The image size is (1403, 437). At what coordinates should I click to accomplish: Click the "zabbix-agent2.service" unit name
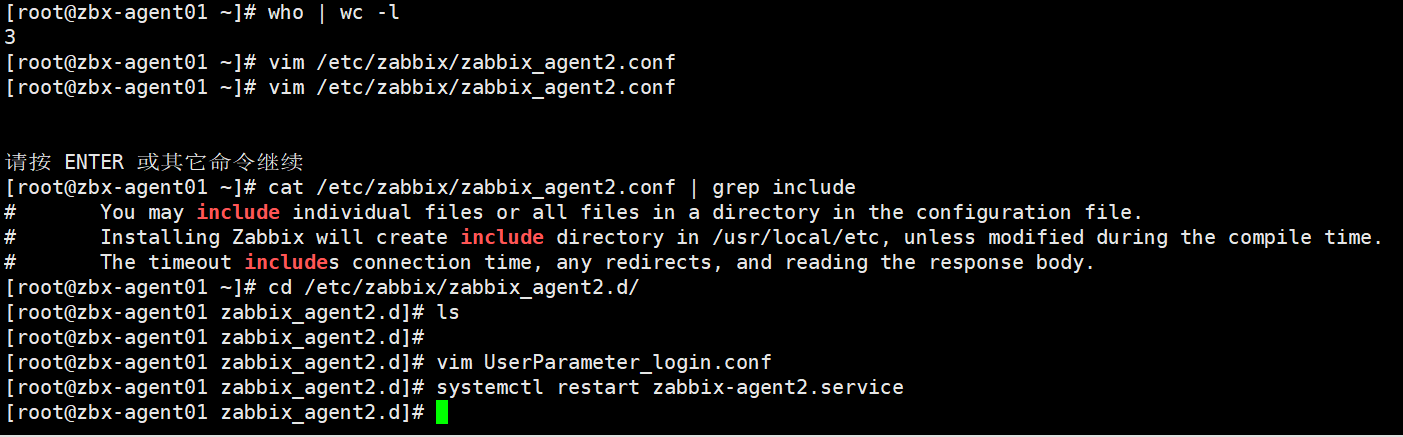click(778, 387)
